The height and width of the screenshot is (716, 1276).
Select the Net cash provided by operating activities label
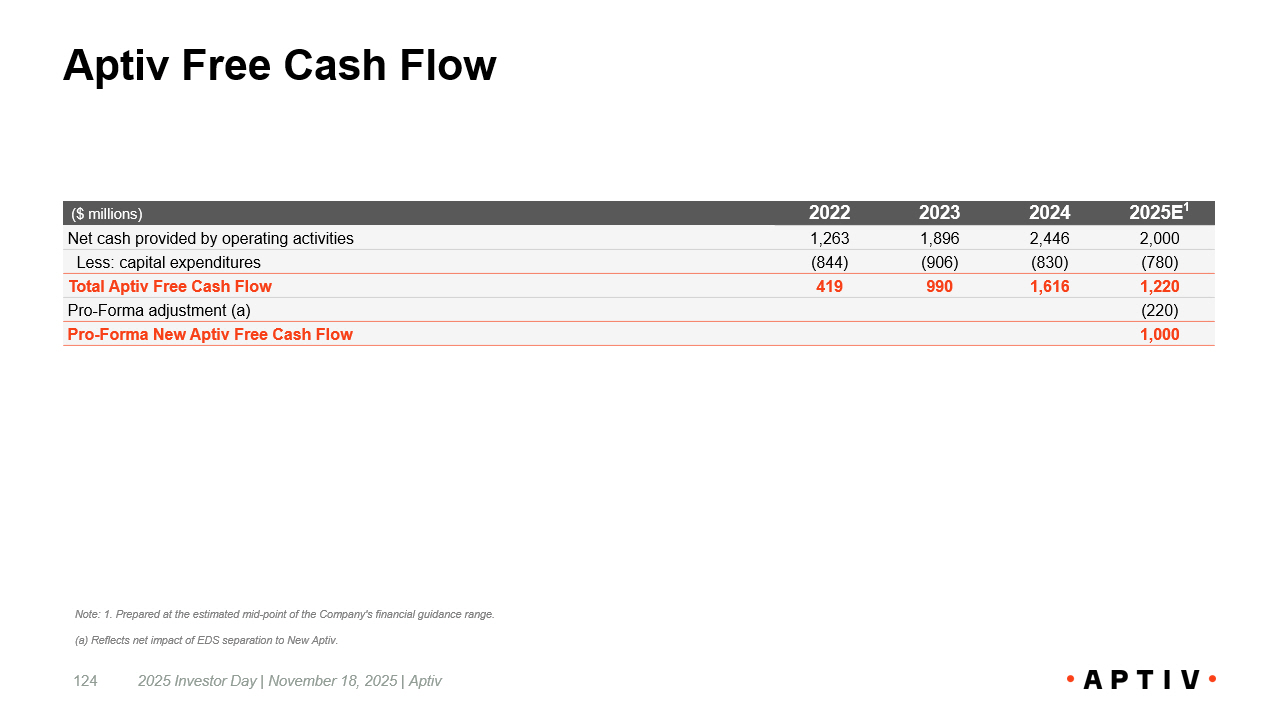pos(211,238)
